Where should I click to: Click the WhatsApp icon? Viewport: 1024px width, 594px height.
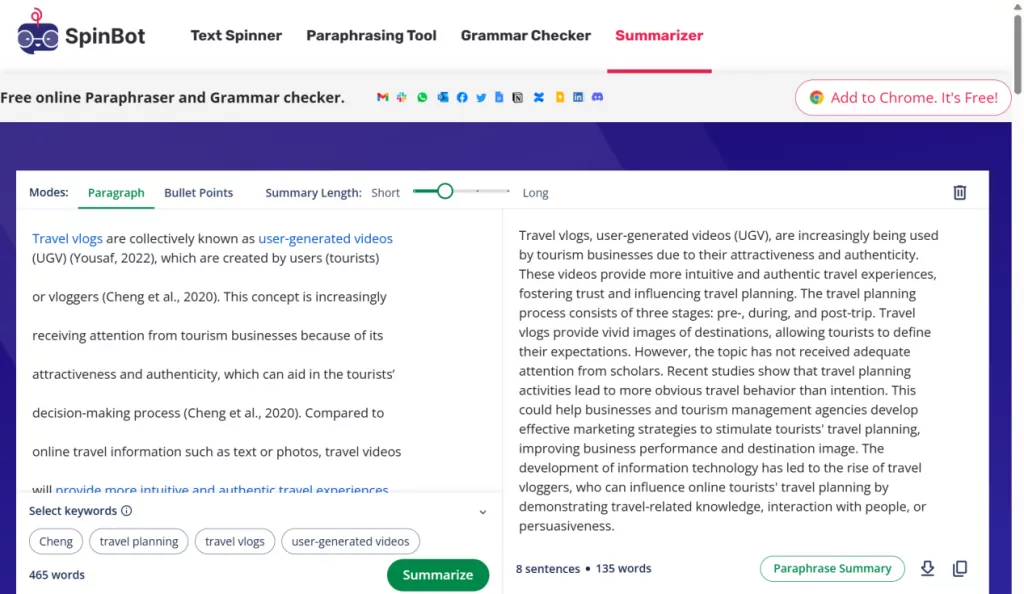(422, 98)
